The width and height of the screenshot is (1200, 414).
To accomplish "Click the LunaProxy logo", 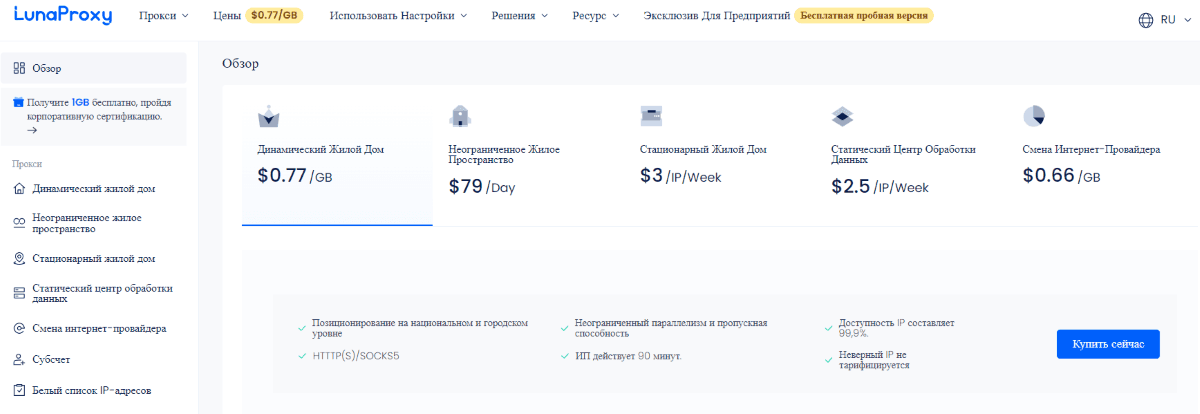I will pos(63,16).
